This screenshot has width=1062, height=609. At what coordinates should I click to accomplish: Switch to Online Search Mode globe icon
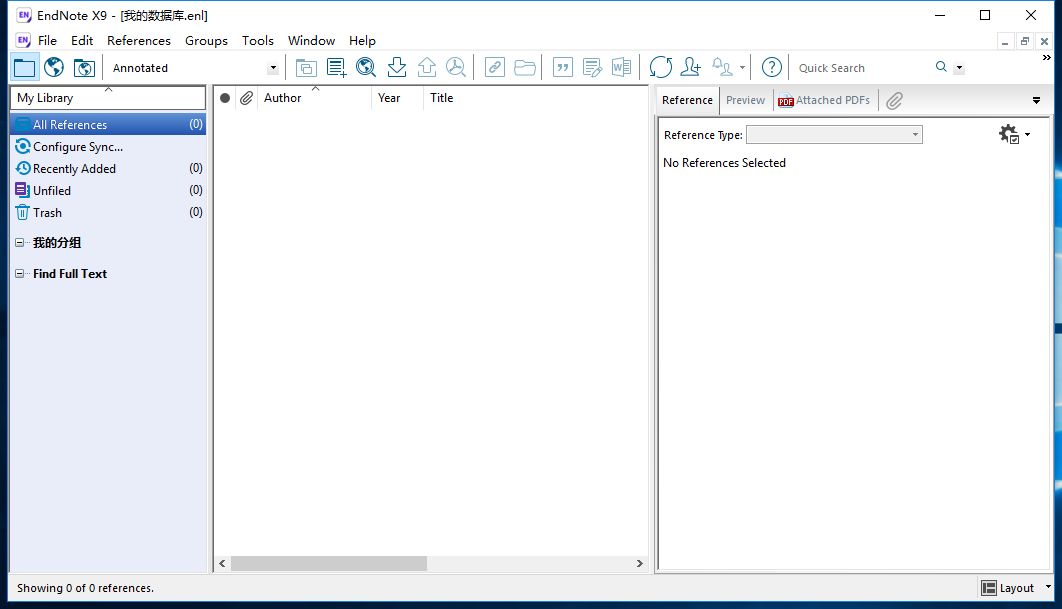pyautogui.click(x=54, y=68)
